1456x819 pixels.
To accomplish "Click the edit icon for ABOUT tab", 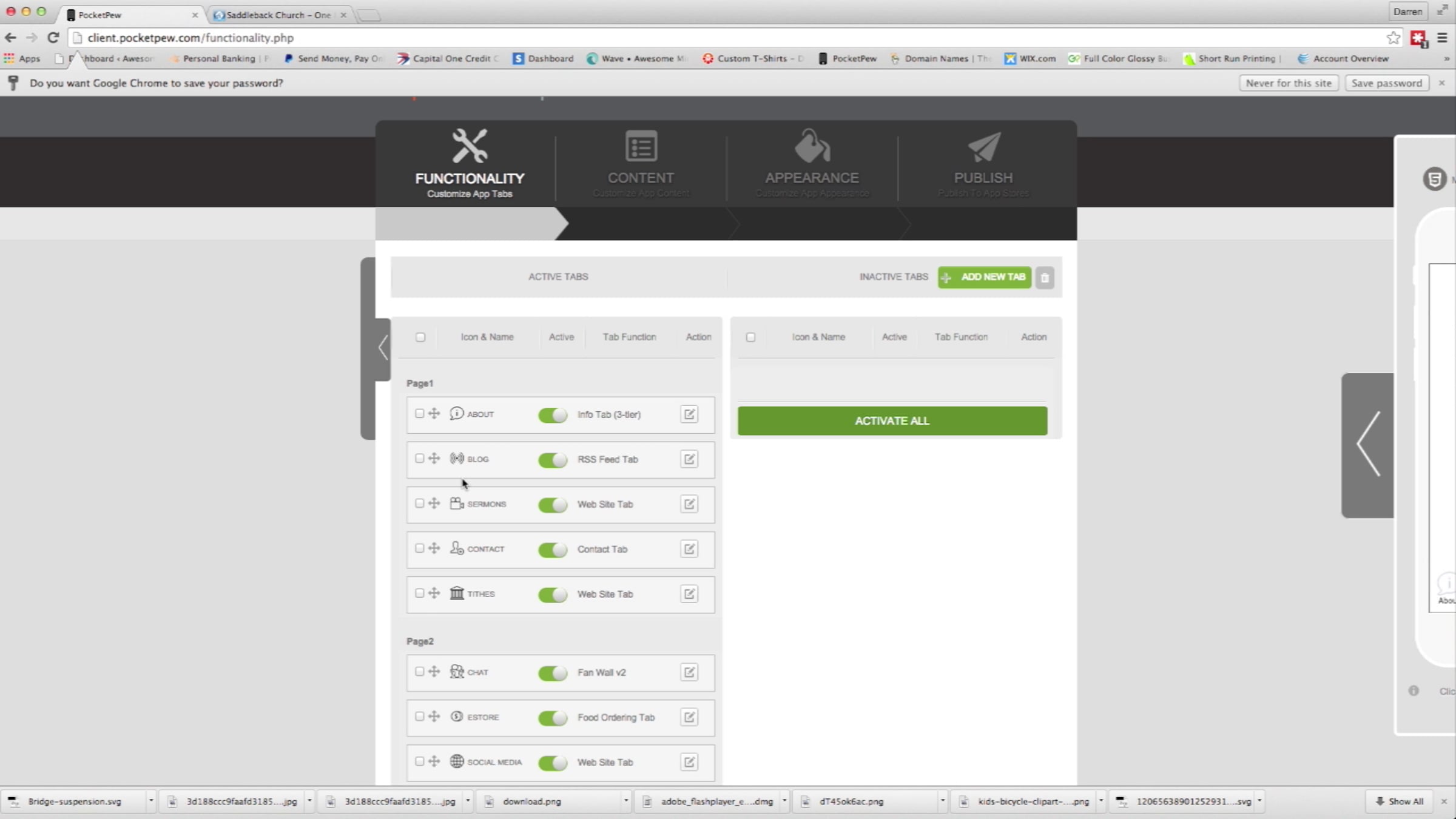I will [689, 414].
